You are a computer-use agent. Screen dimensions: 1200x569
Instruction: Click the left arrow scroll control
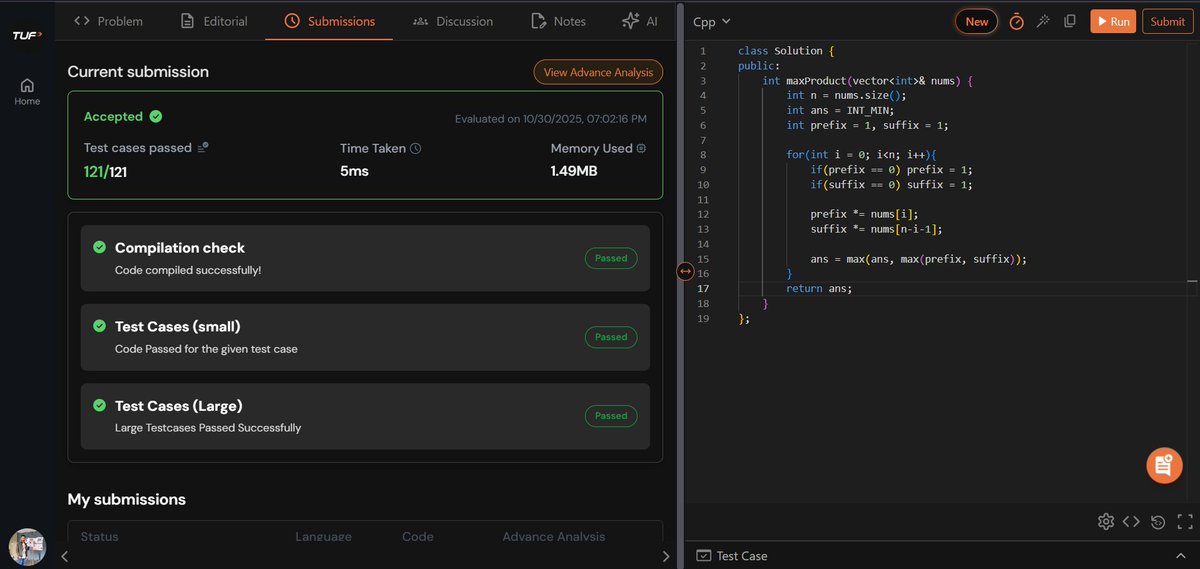pos(63,556)
